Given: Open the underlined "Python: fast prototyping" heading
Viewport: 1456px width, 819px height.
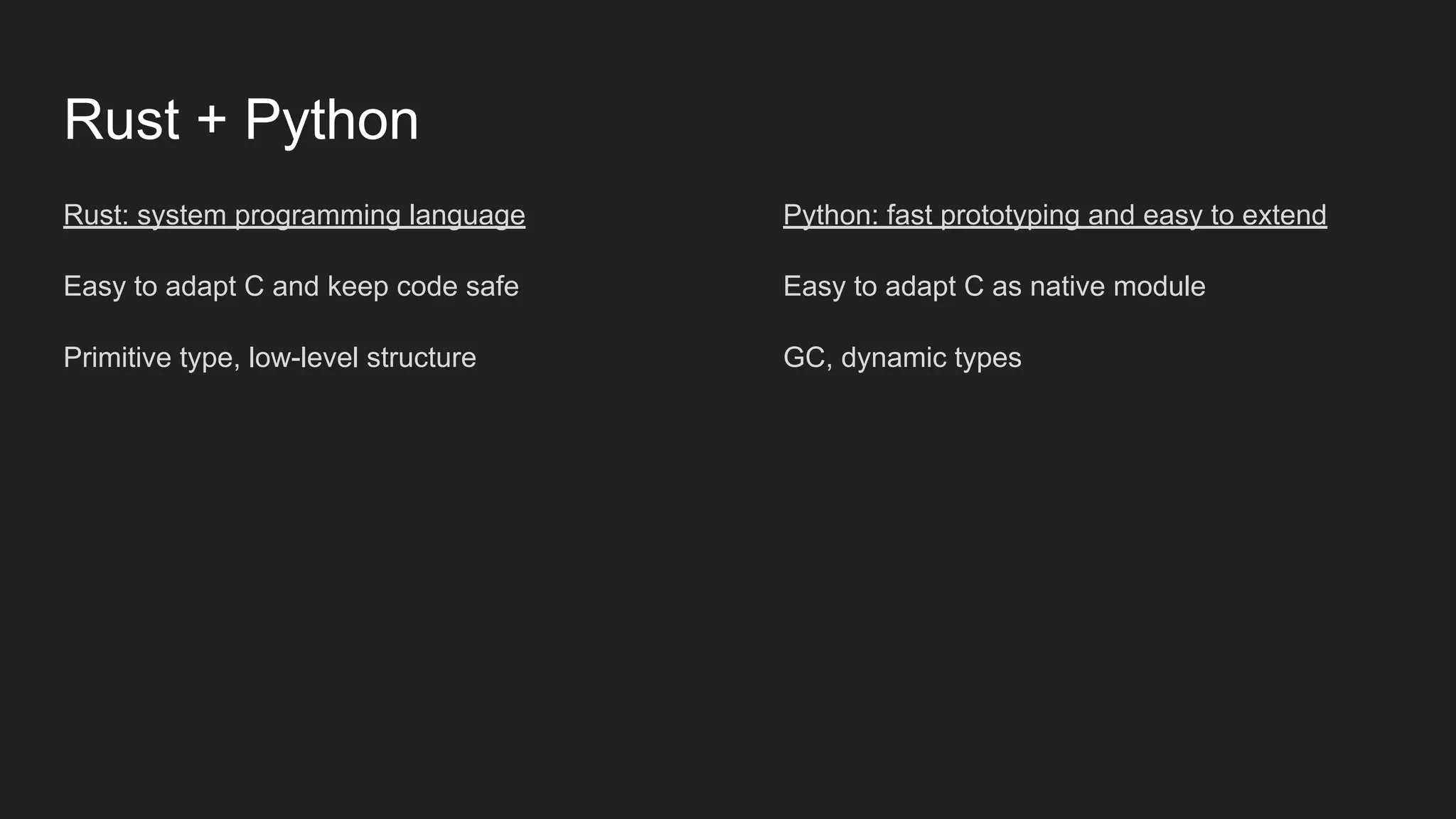Looking at the screenshot, I should (1054, 215).
